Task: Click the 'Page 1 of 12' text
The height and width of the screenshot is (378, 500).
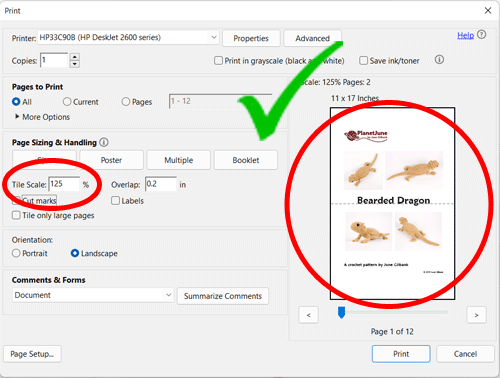Action: 392,331
